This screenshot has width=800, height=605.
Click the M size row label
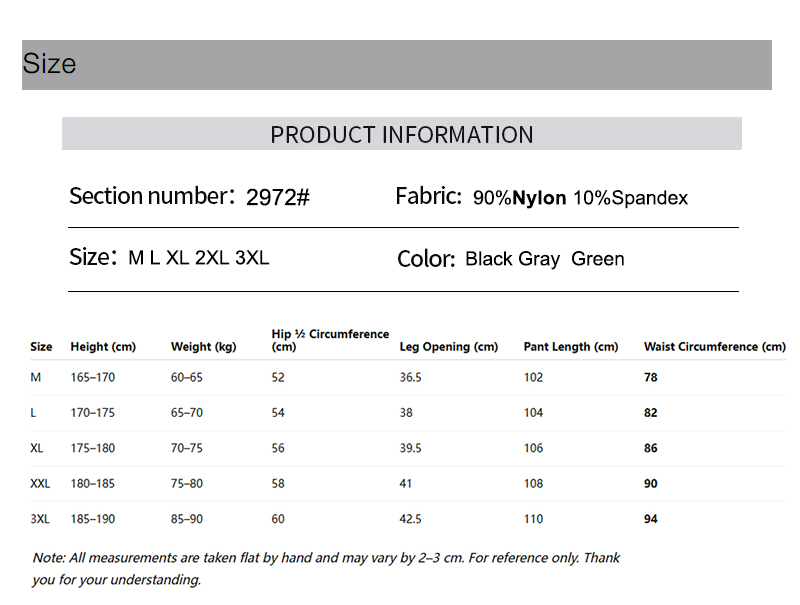(36, 377)
